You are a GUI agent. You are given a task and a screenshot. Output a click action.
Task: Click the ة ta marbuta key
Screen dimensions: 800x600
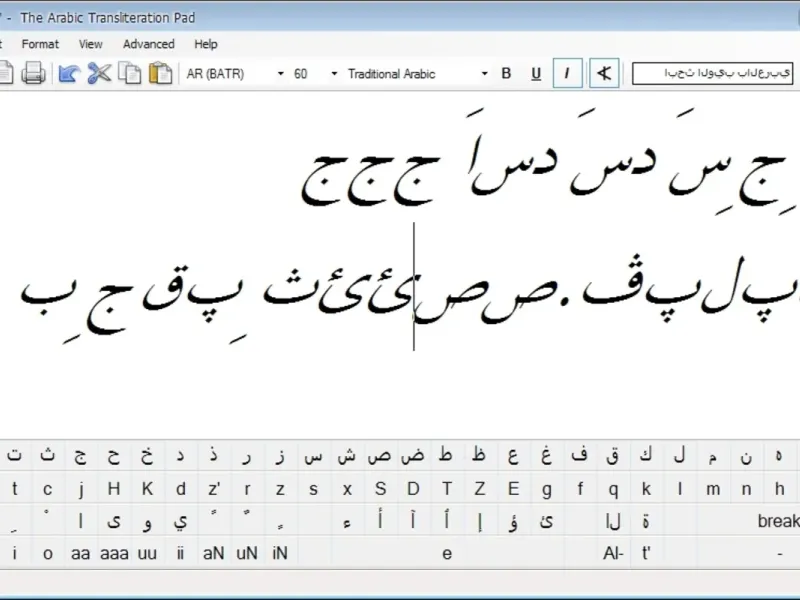tap(646, 521)
